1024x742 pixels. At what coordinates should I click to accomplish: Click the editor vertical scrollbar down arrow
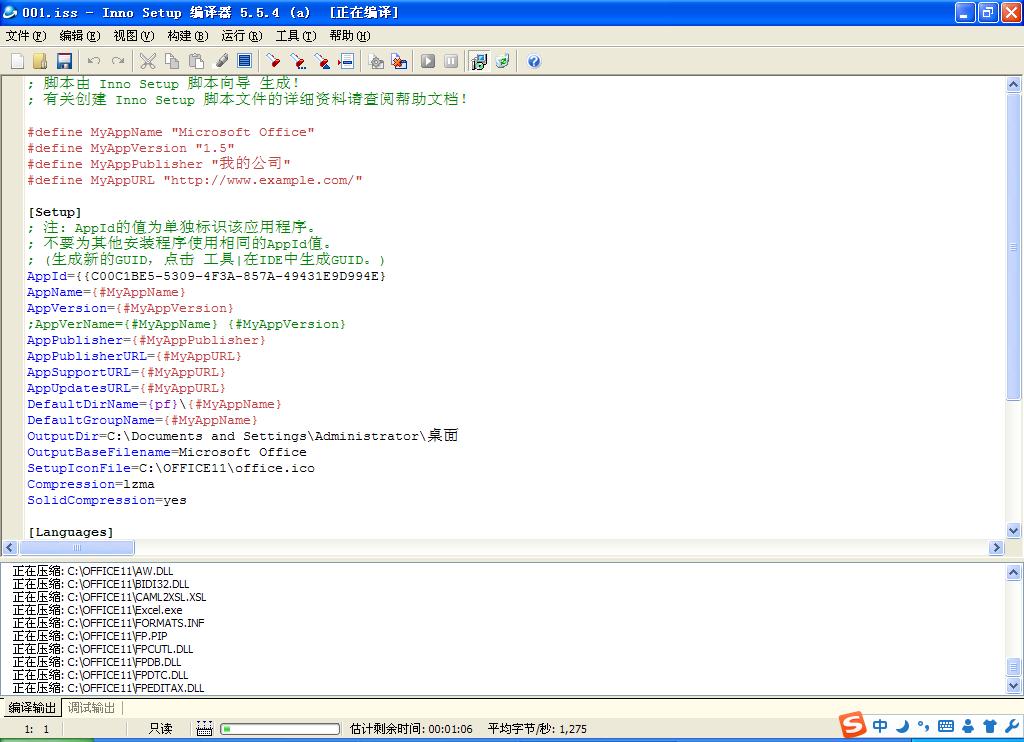coord(1014,531)
